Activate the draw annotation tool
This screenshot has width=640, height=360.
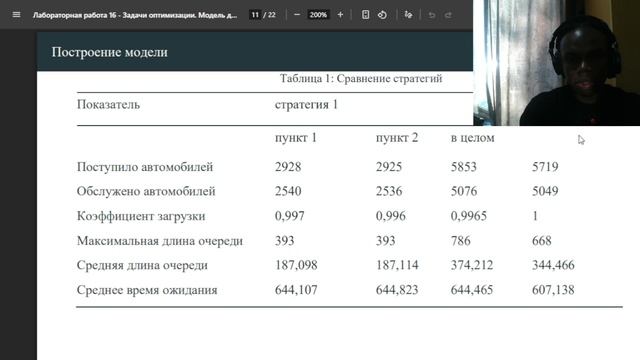[x=408, y=15]
